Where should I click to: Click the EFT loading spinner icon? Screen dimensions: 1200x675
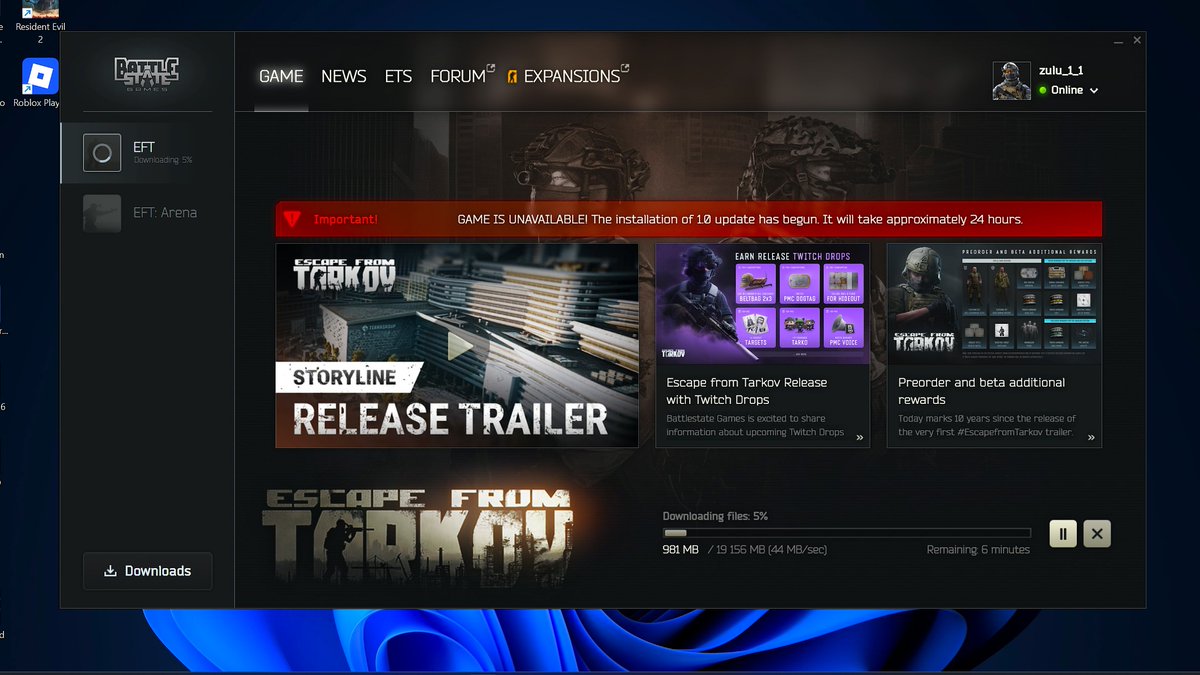[102, 153]
